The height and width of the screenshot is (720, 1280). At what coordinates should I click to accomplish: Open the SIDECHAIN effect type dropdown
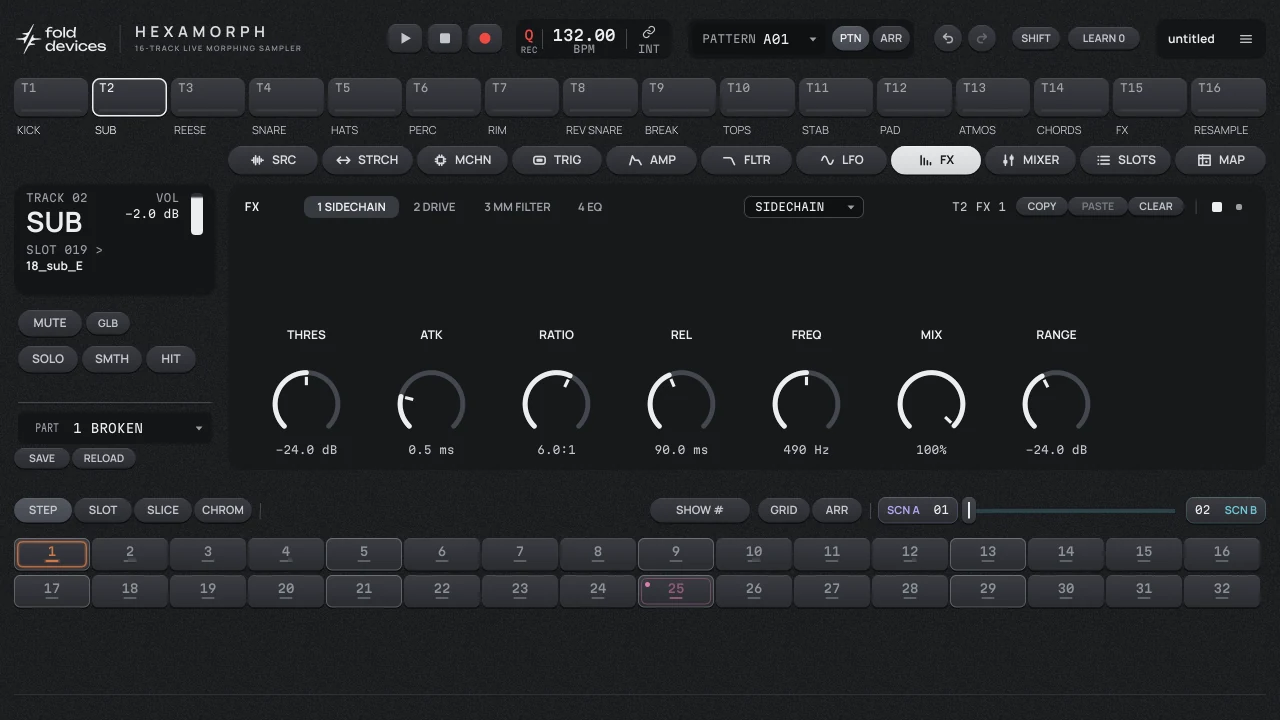pyautogui.click(x=803, y=207)
